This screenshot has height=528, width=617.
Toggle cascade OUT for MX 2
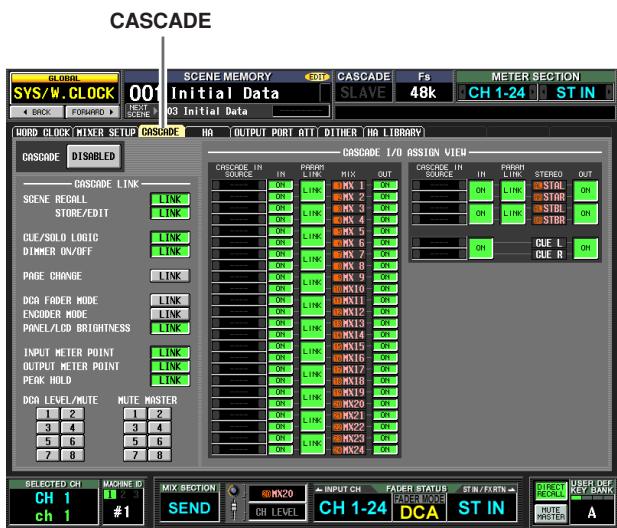coord(385,196)
